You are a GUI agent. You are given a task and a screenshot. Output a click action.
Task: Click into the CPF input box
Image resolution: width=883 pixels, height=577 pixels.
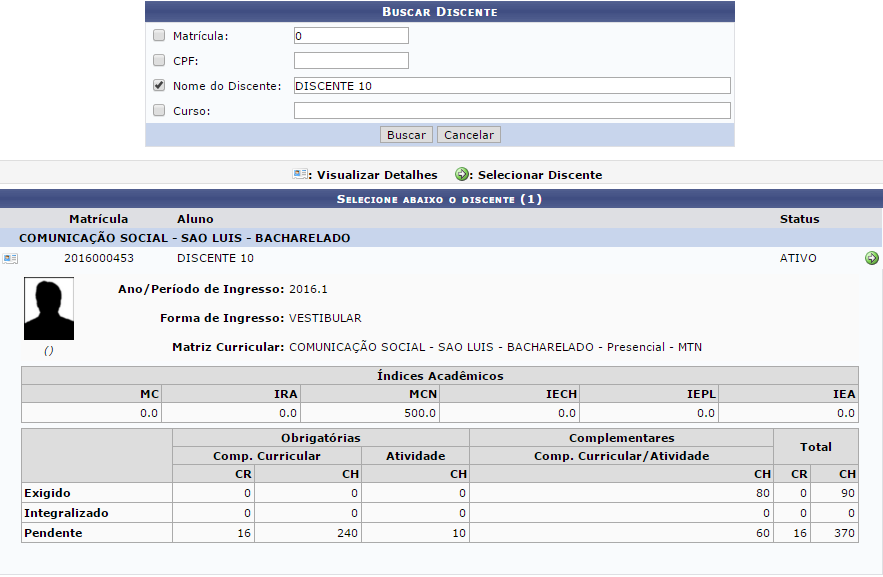pos(351,61)
